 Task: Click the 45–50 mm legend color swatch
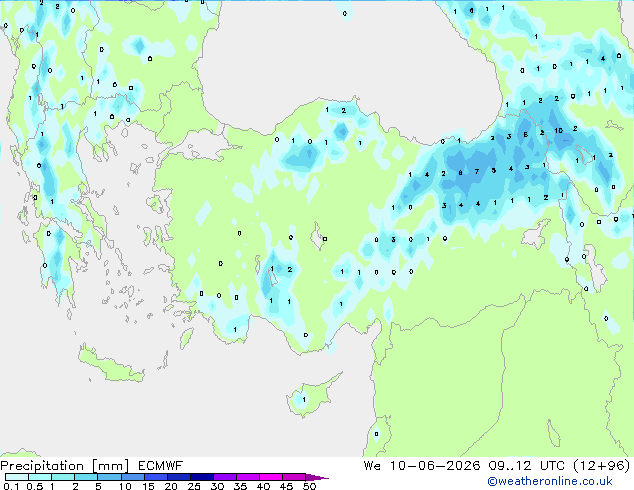[294, 477]
